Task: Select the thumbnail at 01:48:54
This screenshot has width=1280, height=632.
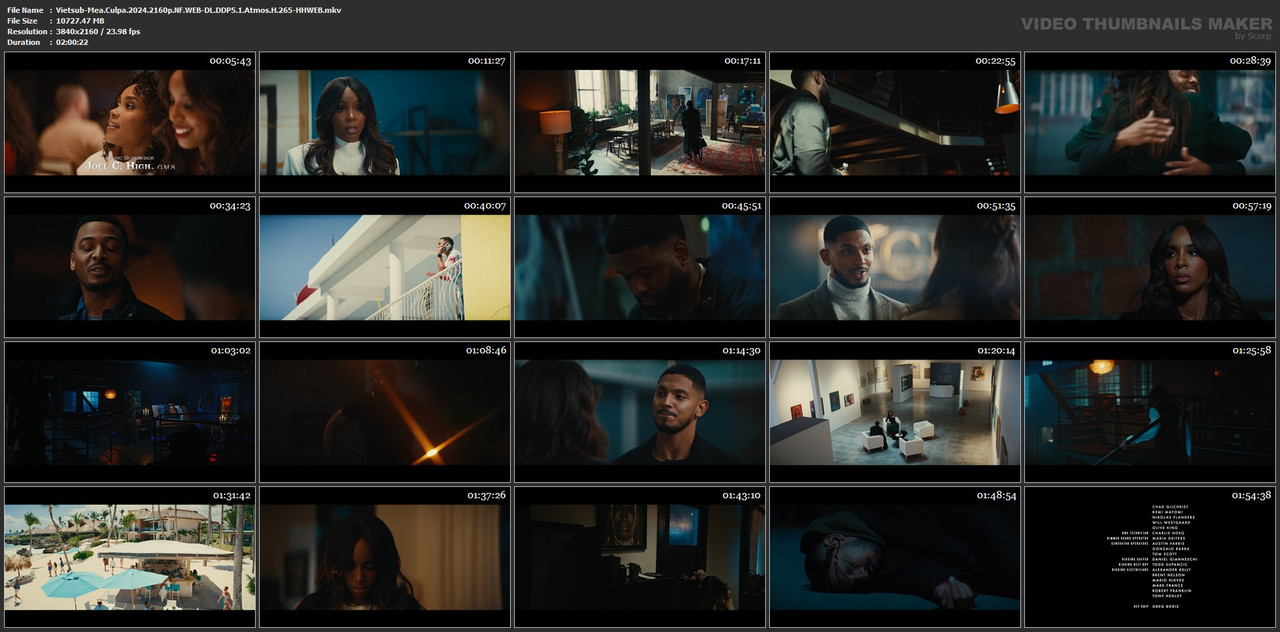Action: click(x=895, y=557)
